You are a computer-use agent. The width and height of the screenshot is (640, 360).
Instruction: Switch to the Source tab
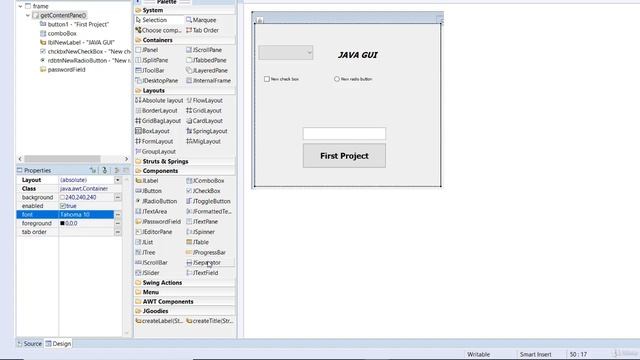[29, 344]
